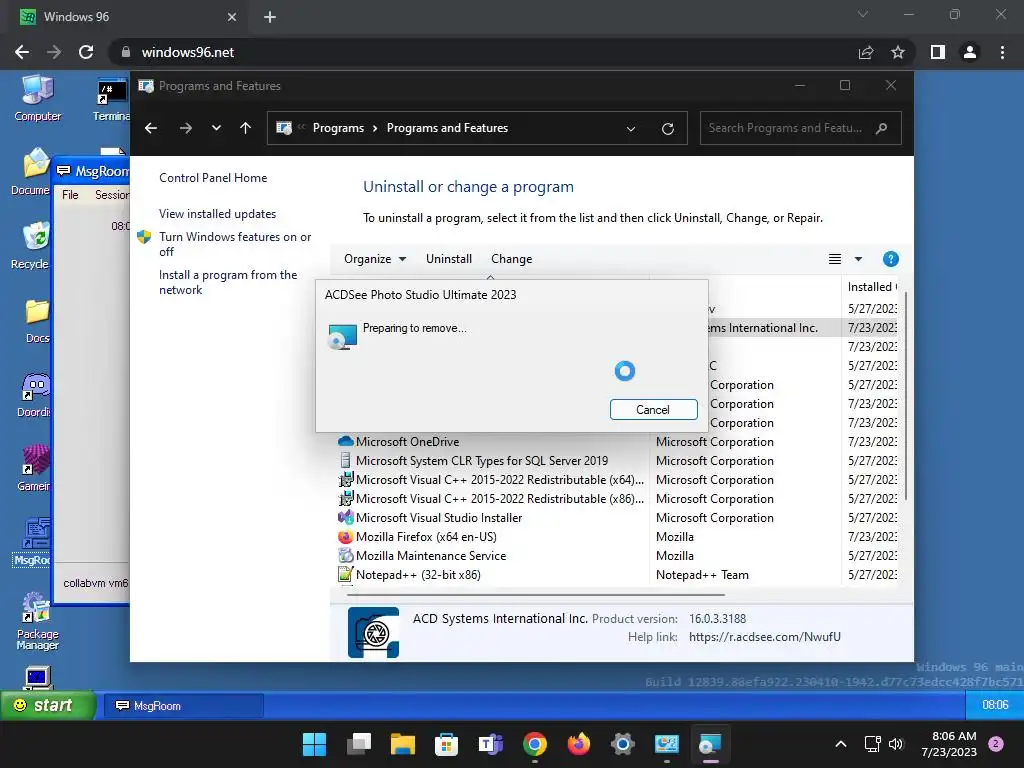
Task: Open the acdsee.com help link
Action: (765, 637)
